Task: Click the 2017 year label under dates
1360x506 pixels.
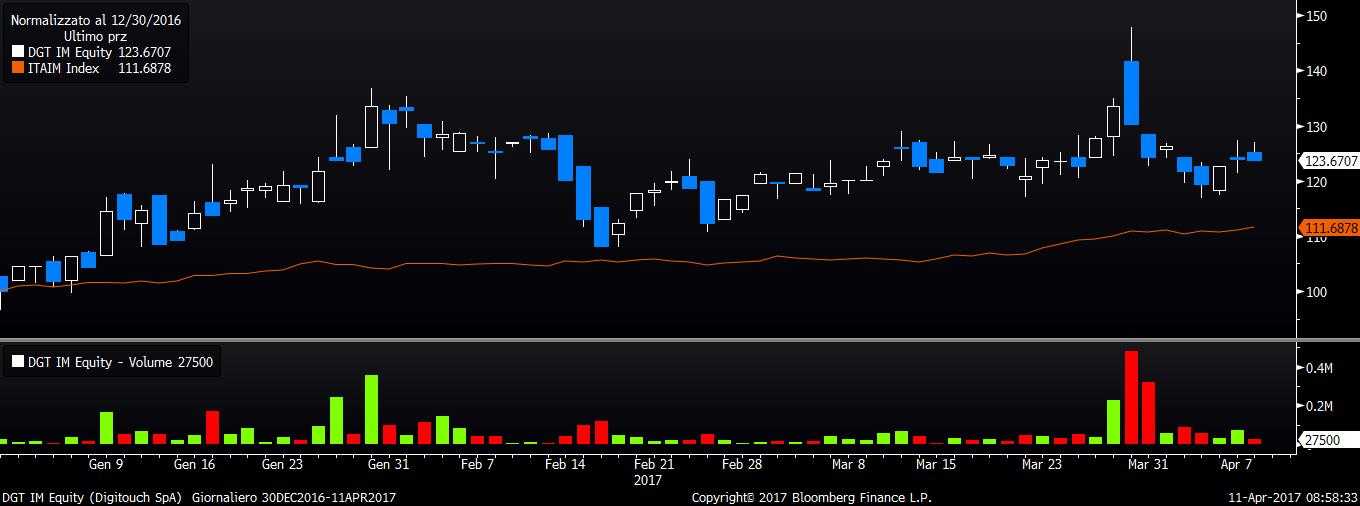Action: 649,480
